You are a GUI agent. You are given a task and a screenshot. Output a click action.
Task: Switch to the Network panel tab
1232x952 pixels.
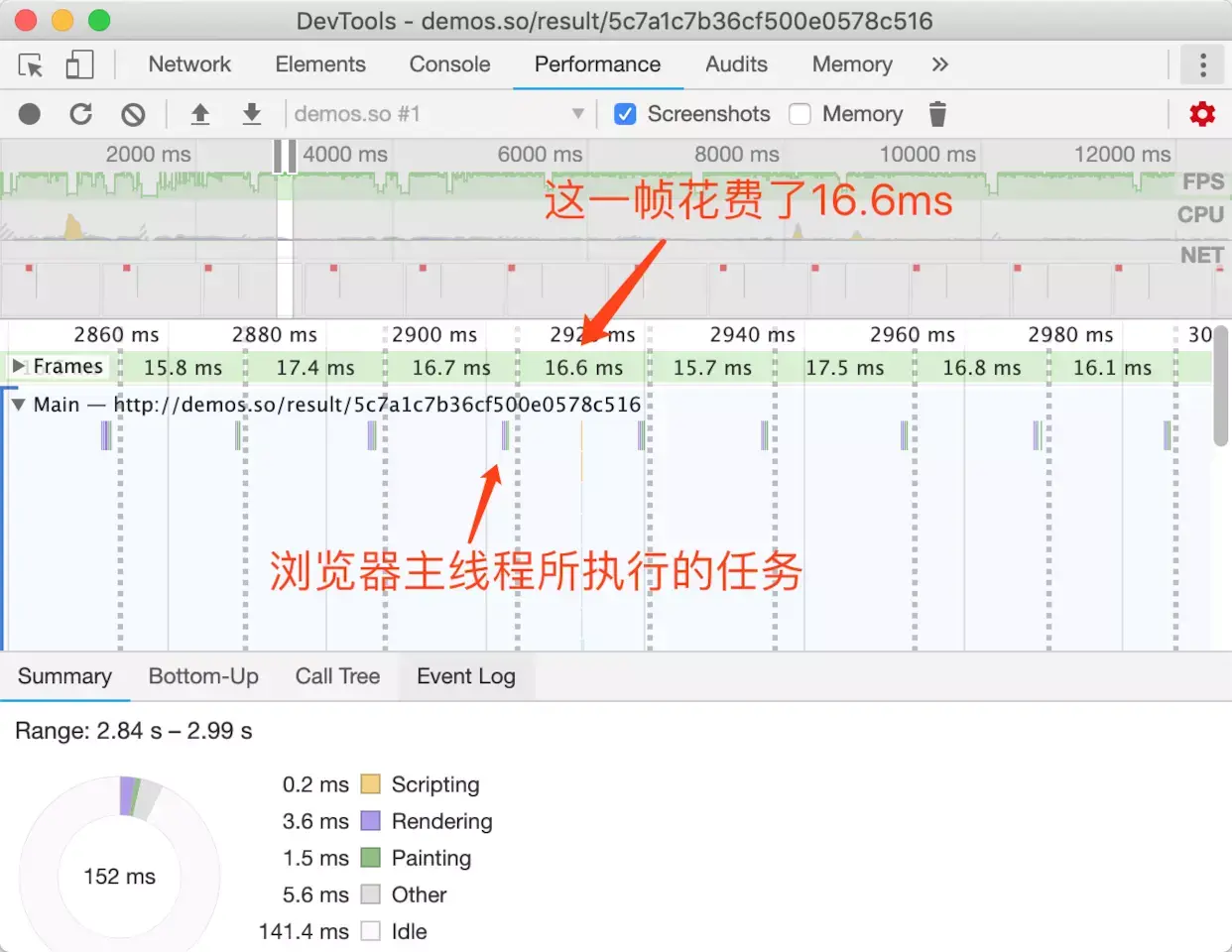point(189,64)
